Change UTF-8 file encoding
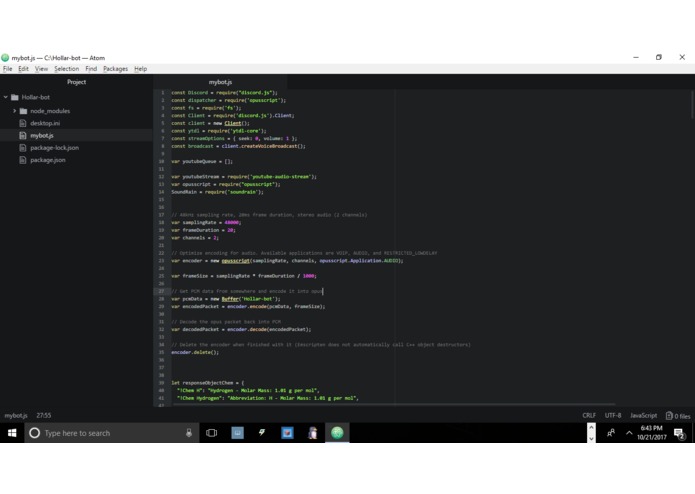Image resolution: width=695 pixels, height=494 pixels. [x=613, y=415]
